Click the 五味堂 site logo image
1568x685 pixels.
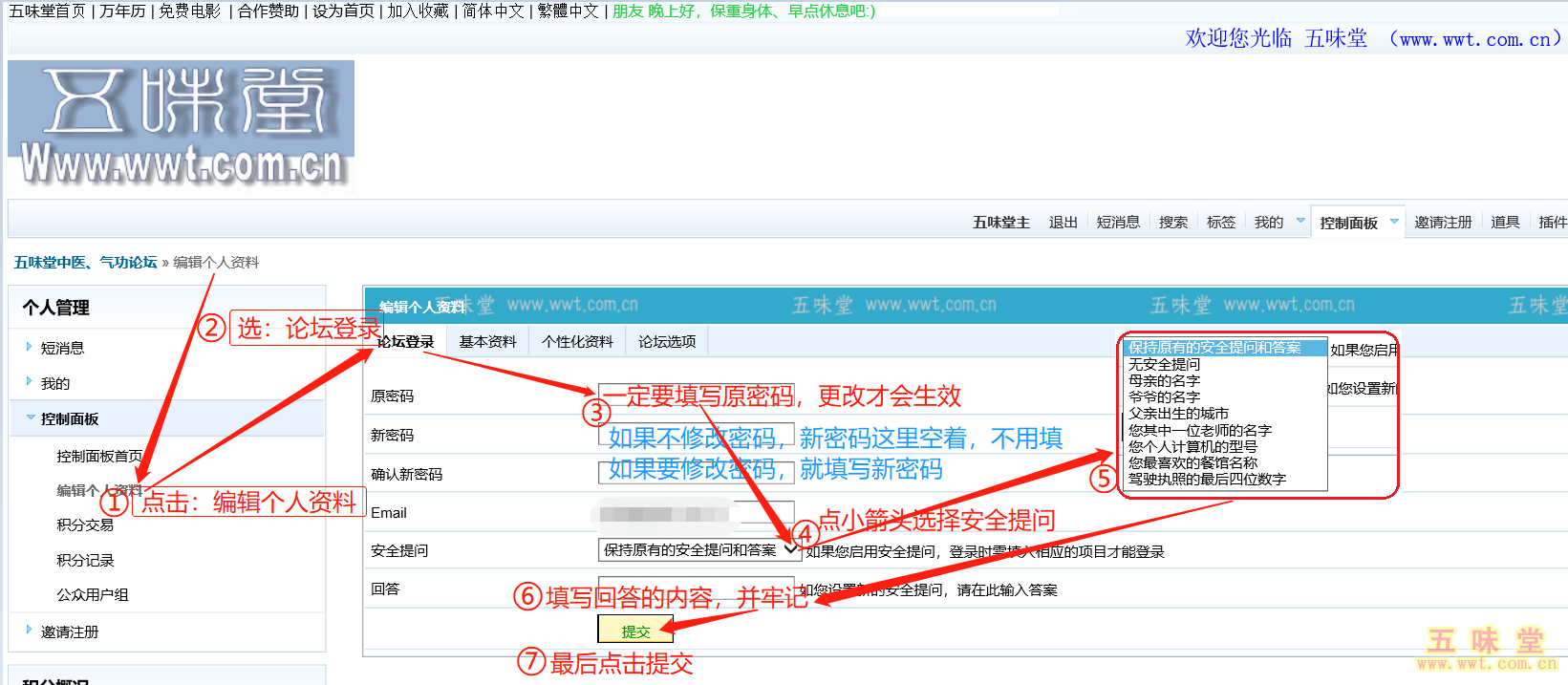[x=181, y=123]
